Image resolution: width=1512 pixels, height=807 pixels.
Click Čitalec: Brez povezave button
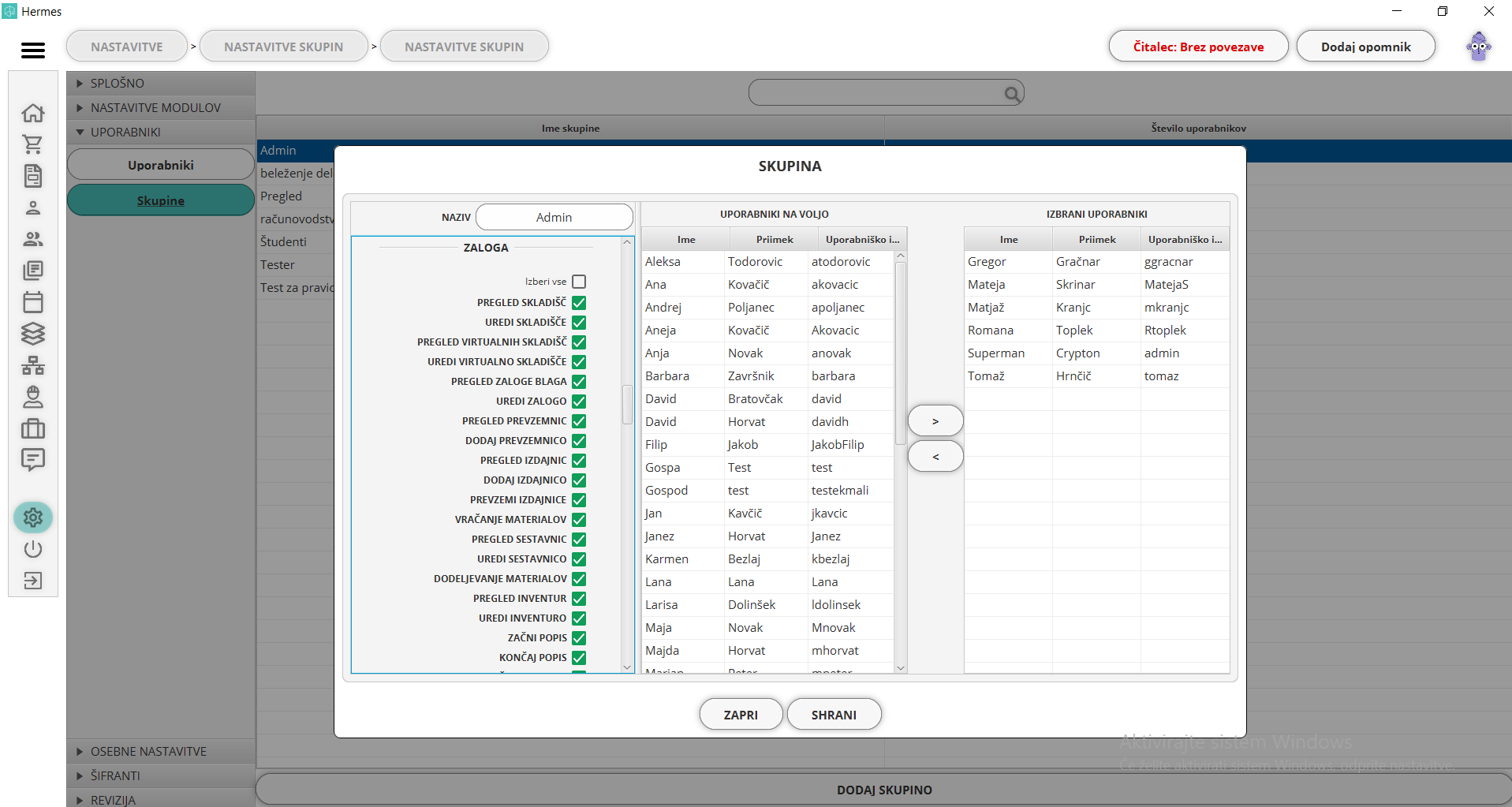click(1198, 47)
